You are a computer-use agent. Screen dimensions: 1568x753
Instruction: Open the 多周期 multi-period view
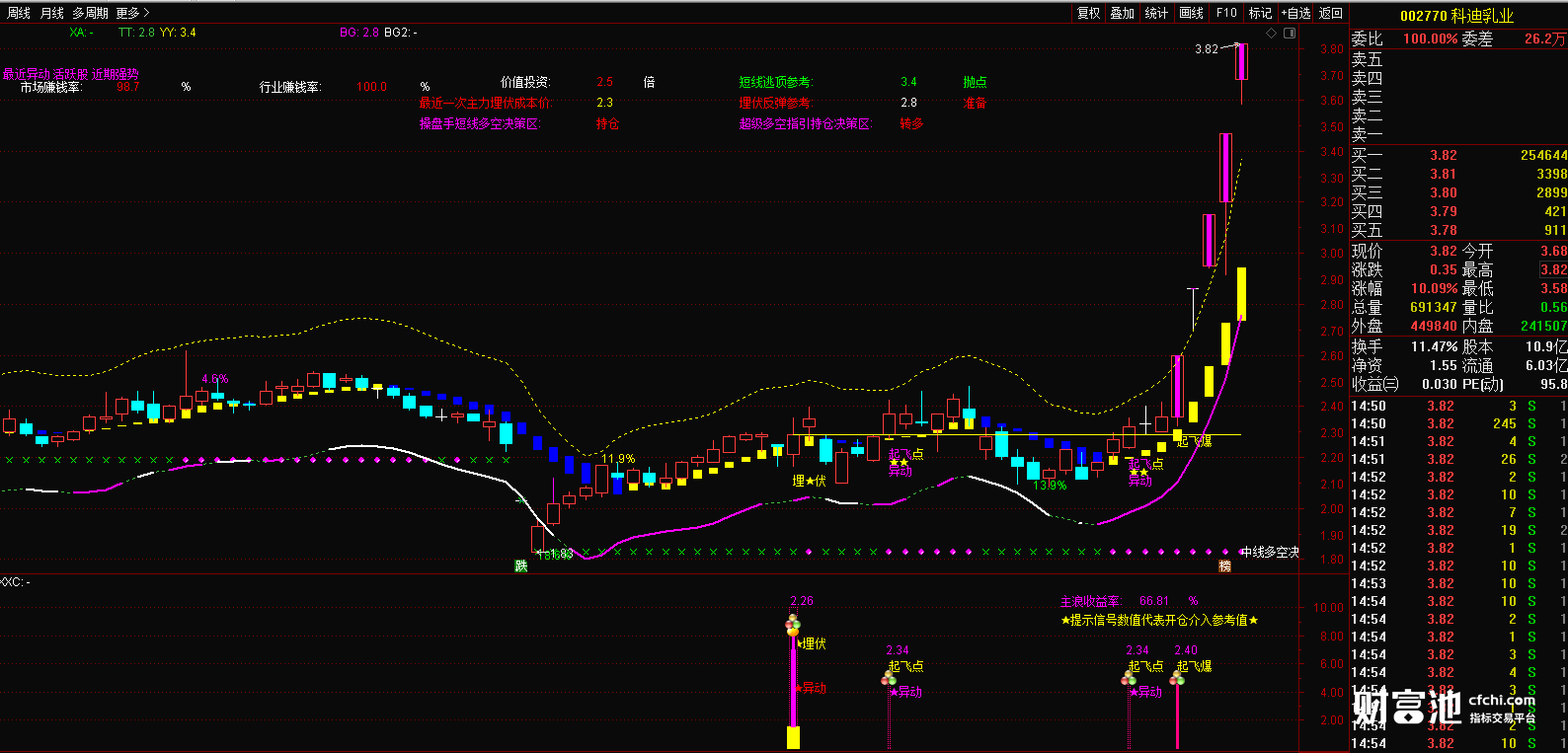[x=90, y=13]
